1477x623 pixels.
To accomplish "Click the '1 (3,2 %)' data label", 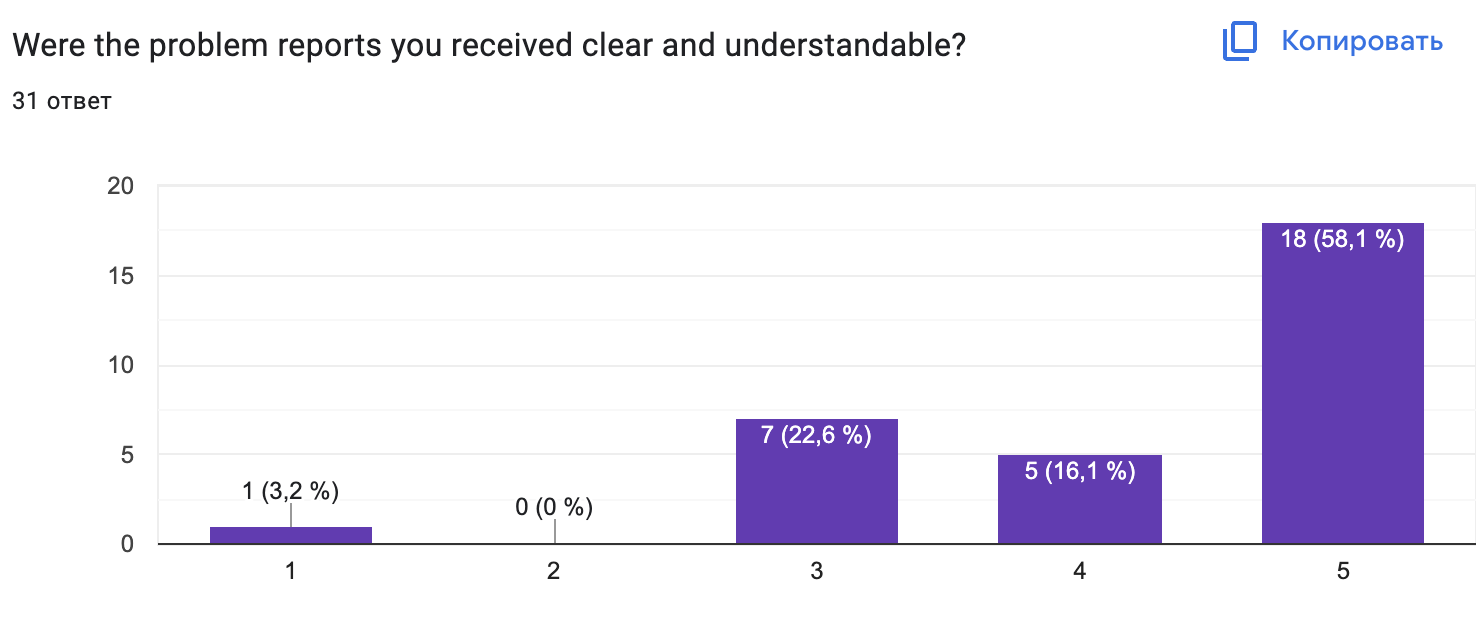I will click(290, 490).
